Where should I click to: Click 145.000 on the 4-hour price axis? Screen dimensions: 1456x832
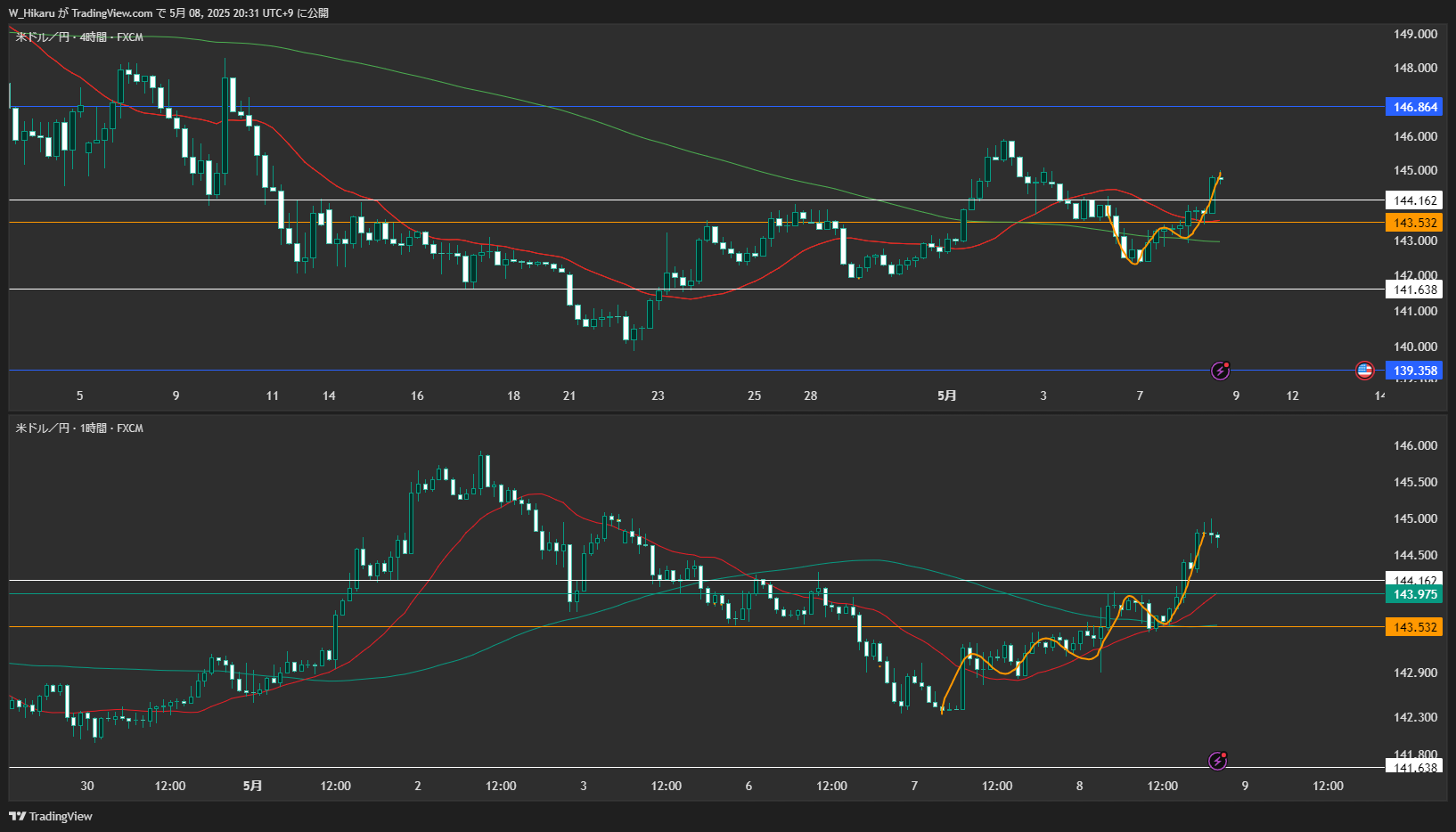1415,170
